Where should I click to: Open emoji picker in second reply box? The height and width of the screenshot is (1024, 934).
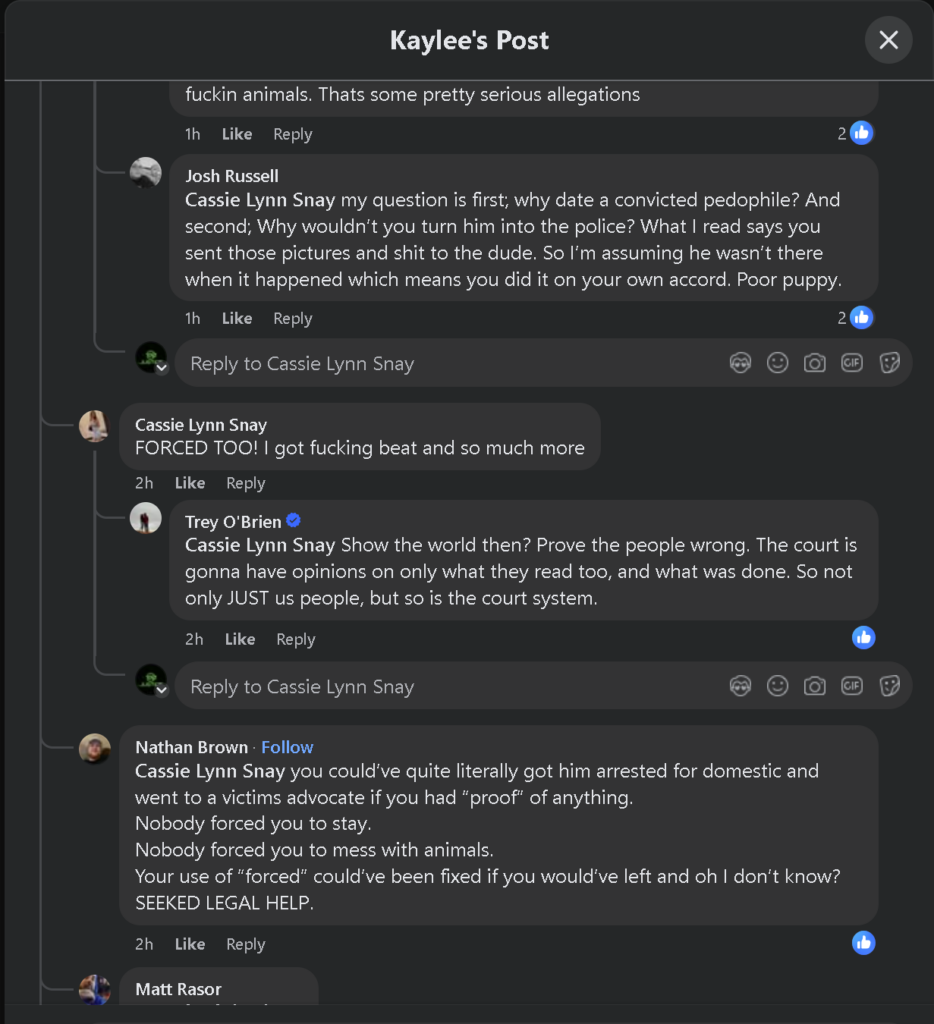tap(777, 686)
